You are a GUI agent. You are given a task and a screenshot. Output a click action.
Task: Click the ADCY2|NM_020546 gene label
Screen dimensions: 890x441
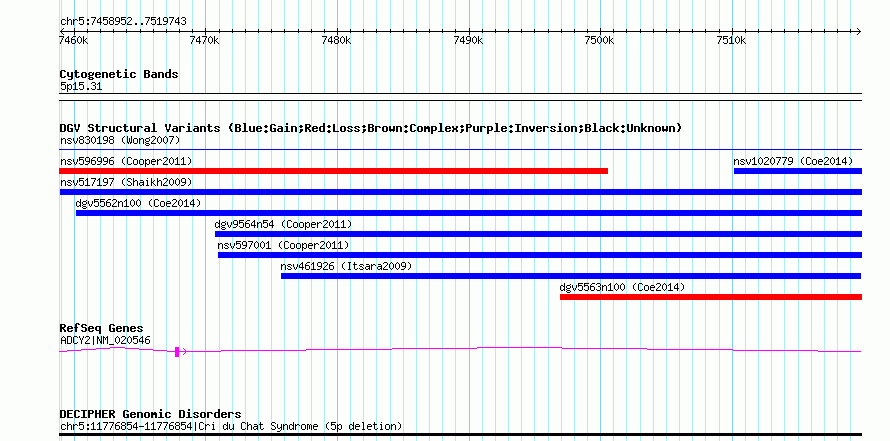(105, 340)
